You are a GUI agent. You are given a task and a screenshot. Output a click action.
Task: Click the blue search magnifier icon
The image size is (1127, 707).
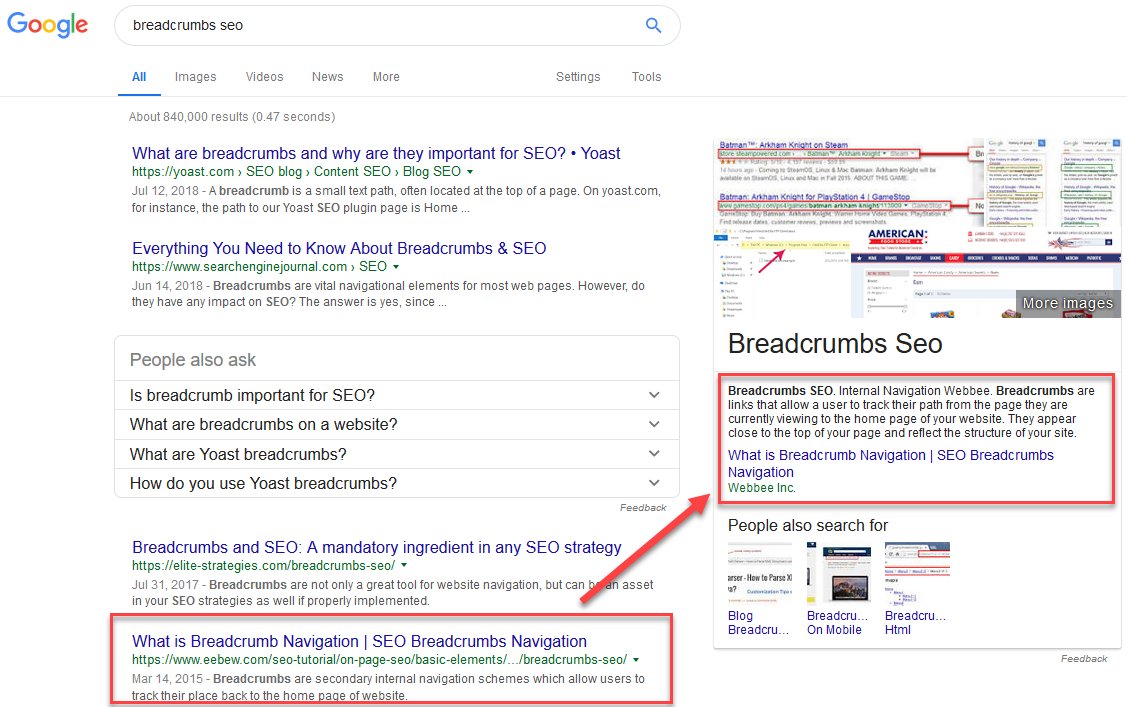(653, 25)
